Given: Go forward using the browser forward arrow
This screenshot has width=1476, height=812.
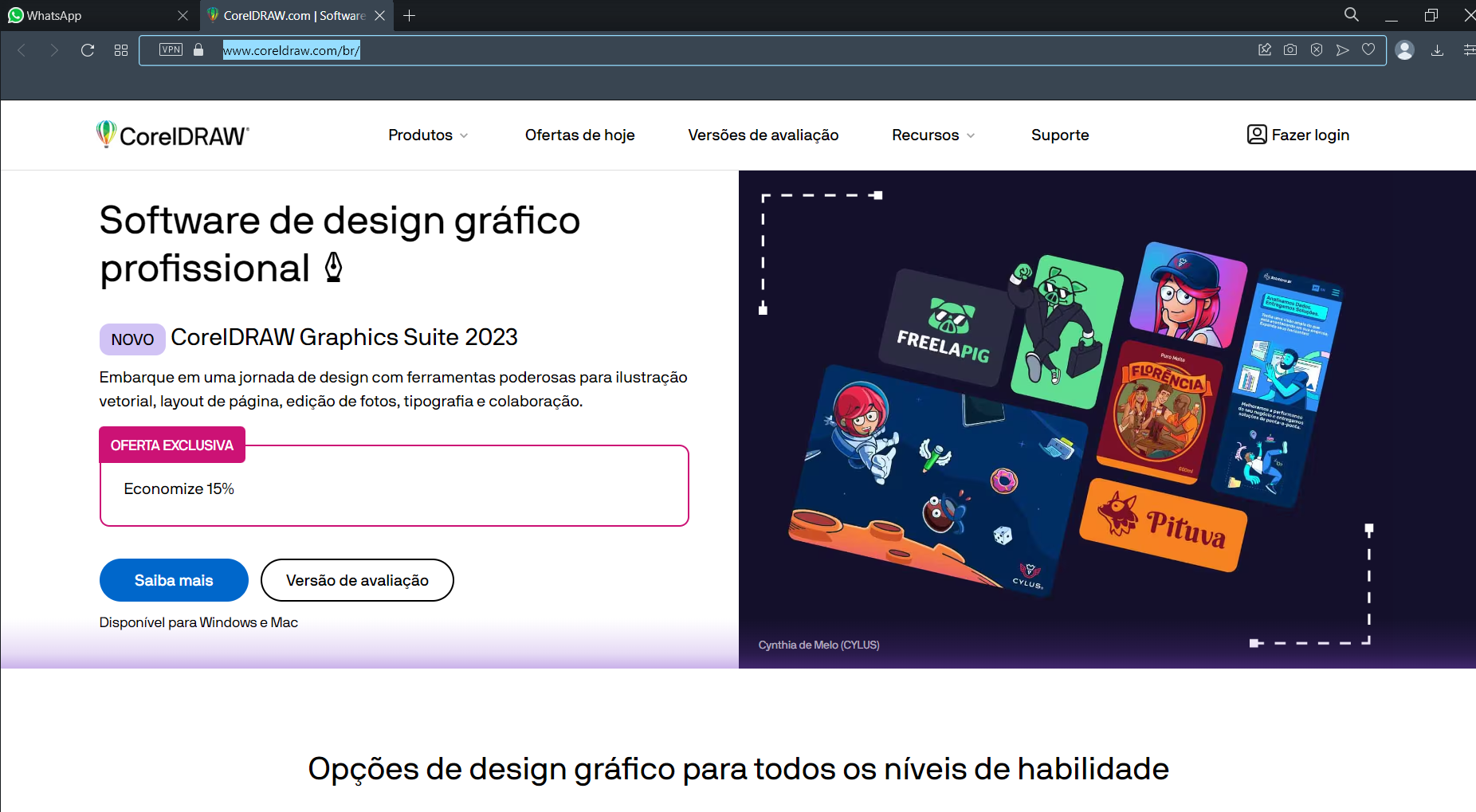Looking at the screenshot, I should (54, 50).
